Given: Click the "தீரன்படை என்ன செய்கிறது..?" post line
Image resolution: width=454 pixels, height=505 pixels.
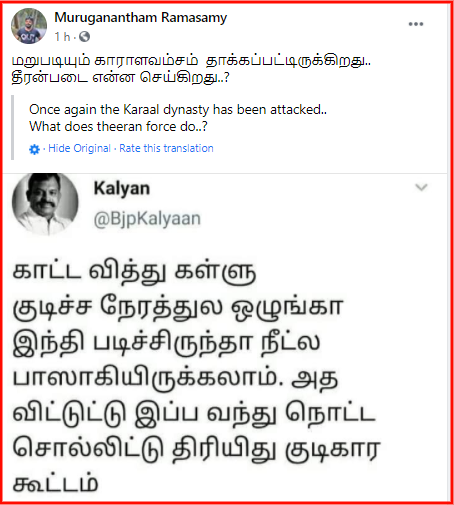Looking at the screenshot, I should pyautogui.click(x=121, y=78).
